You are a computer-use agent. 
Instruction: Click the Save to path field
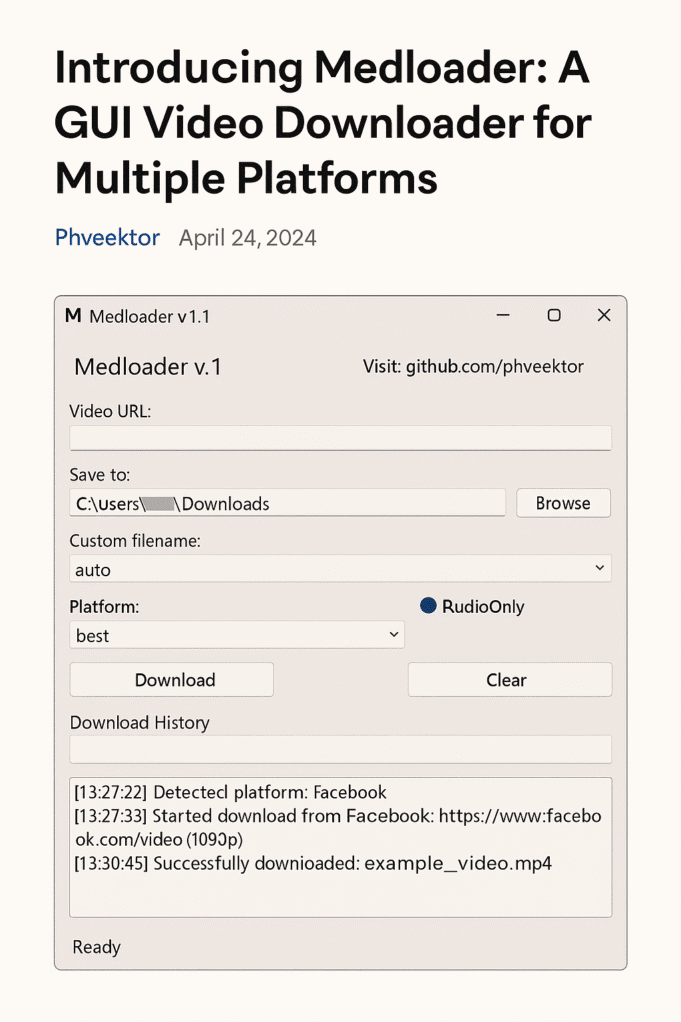point(287,503)
